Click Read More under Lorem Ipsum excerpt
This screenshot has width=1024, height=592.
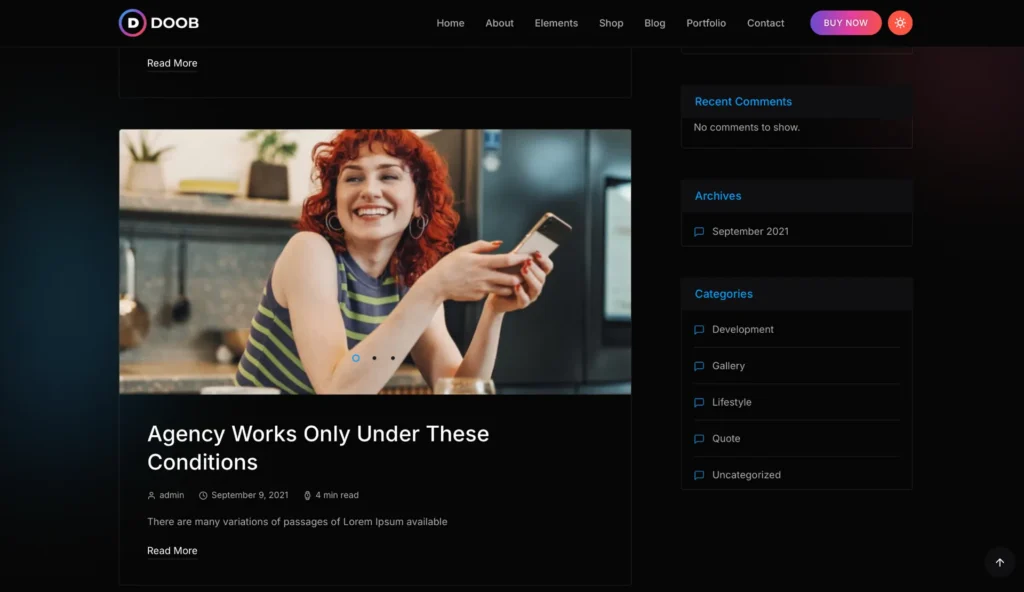[x=172, y=551]
